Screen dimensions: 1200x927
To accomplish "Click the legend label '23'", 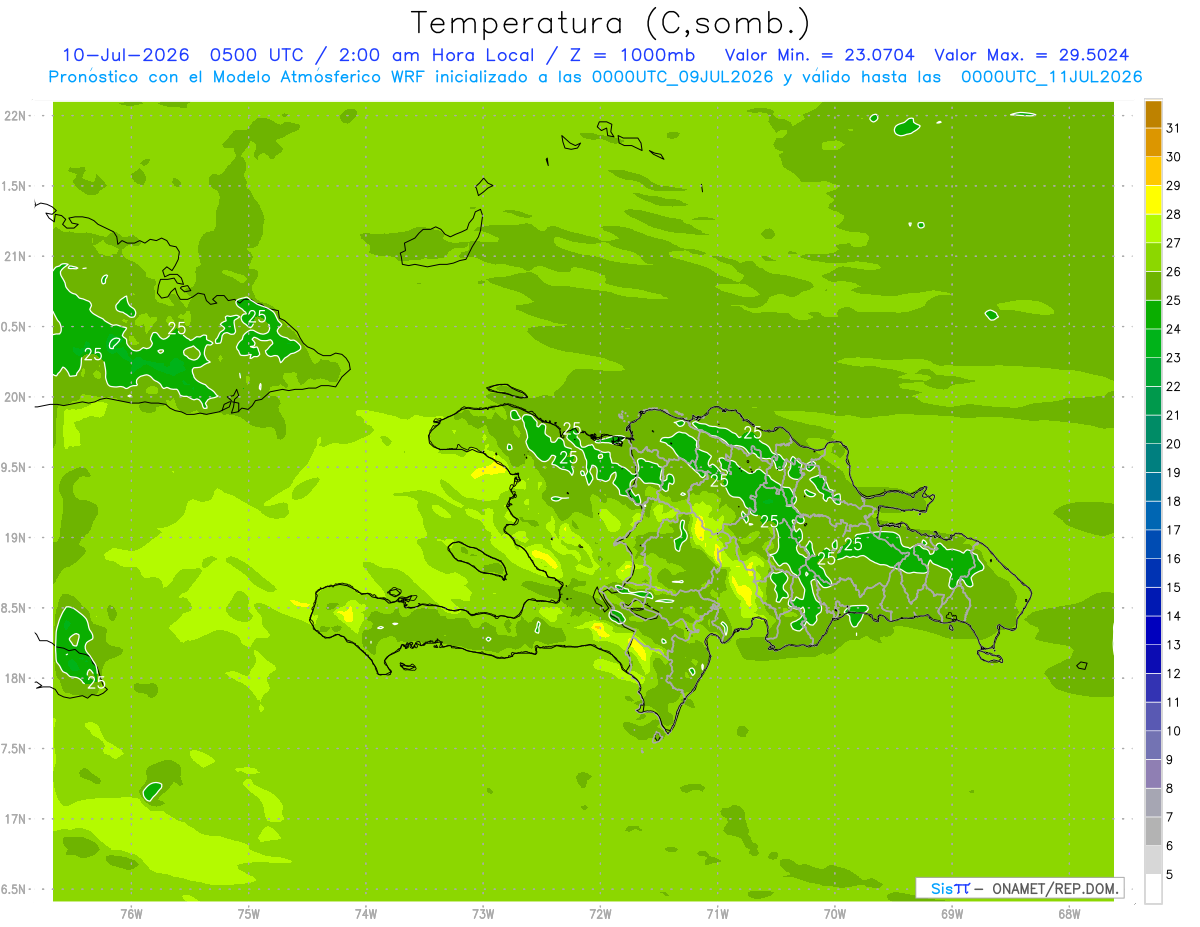I will click(x=1174, y=358).
